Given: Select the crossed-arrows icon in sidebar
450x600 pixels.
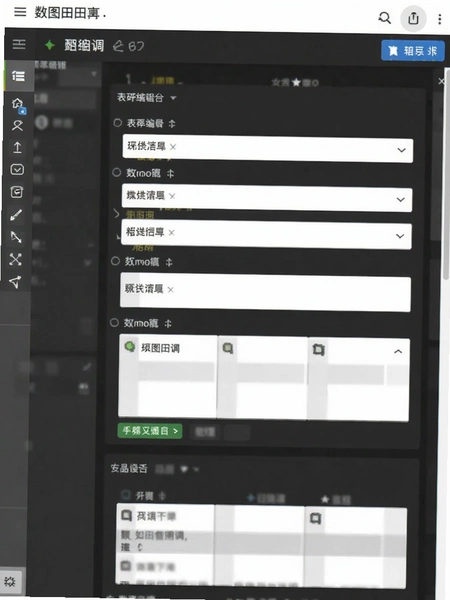Looking at the screenshot, I should [16, 259].
